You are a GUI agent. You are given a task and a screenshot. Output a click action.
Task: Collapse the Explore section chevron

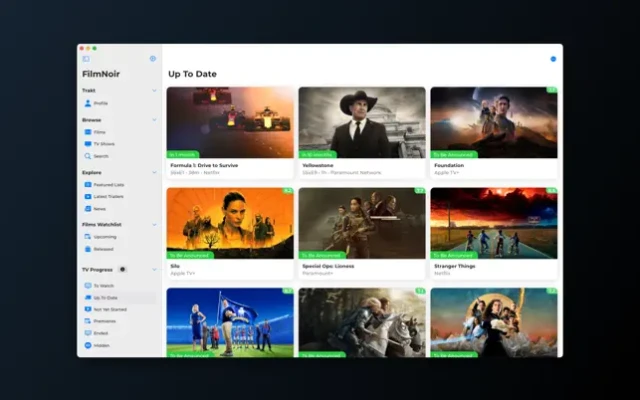point(154,172)
